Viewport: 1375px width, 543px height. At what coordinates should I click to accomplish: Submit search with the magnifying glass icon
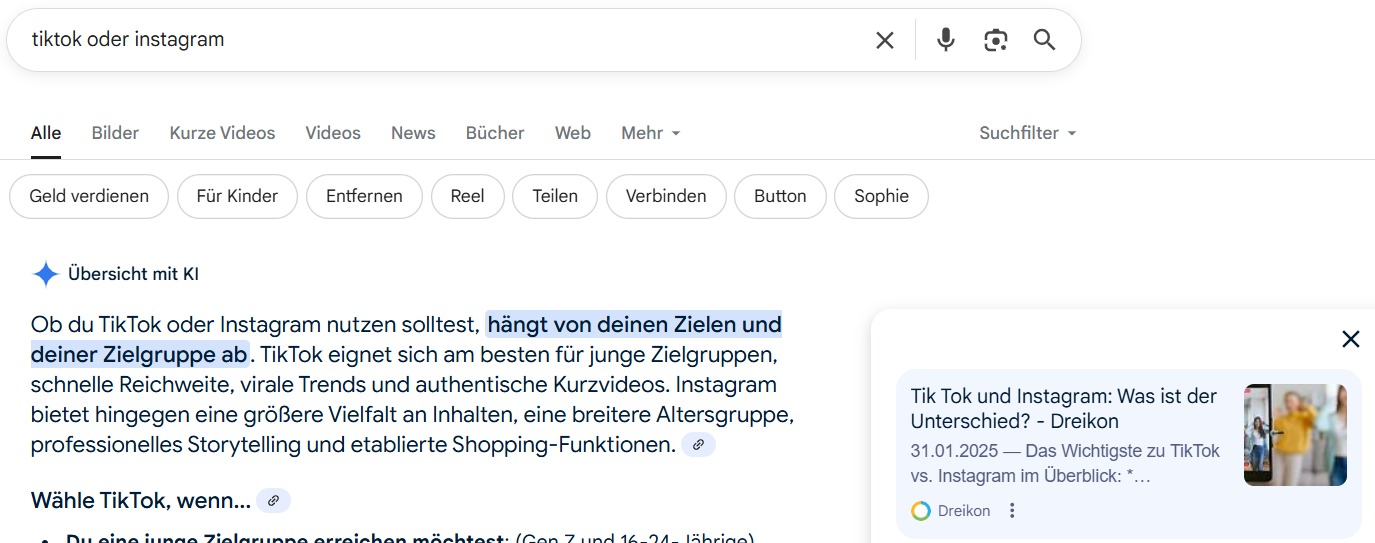(1045, 40)
